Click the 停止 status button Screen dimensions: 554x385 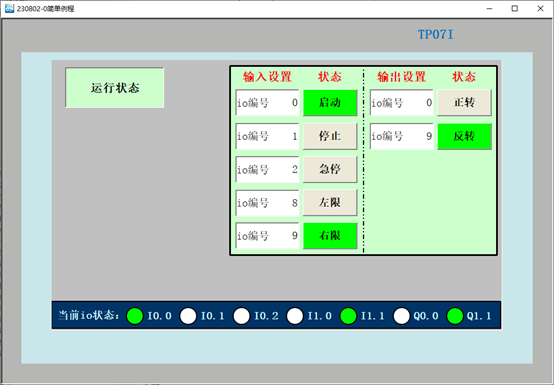tap(330, 136)
